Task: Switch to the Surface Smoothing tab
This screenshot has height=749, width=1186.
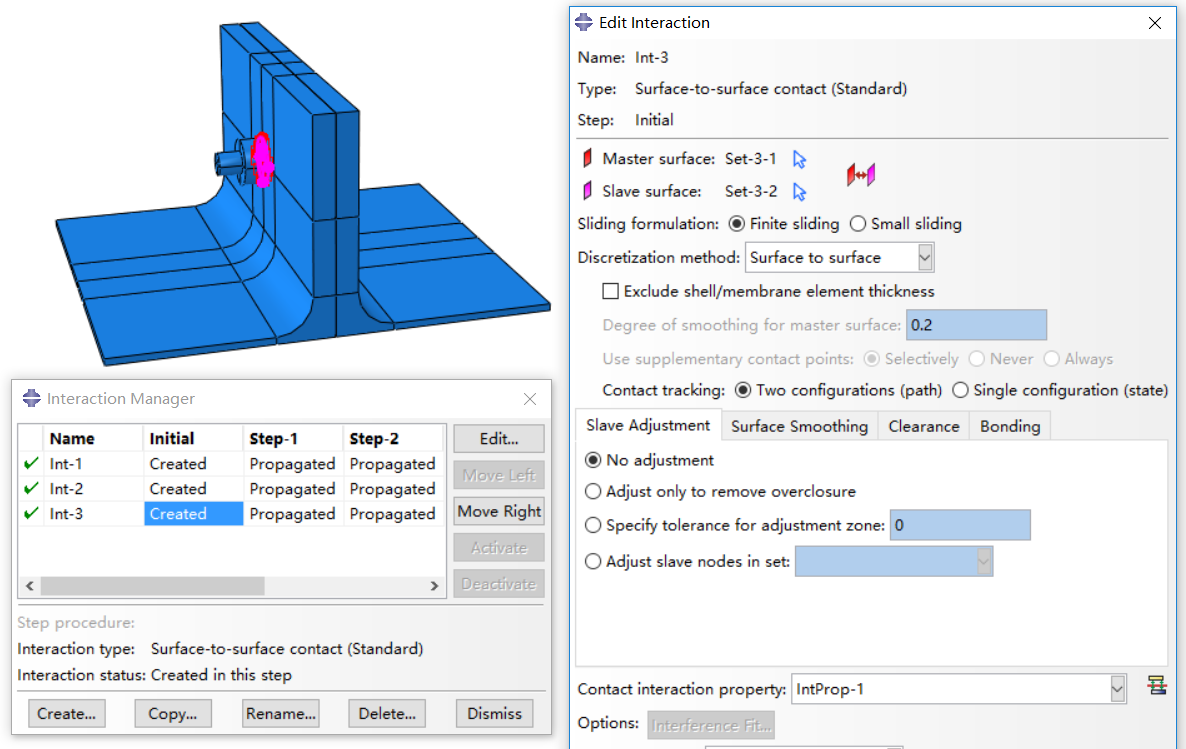Action: [799, 427]
